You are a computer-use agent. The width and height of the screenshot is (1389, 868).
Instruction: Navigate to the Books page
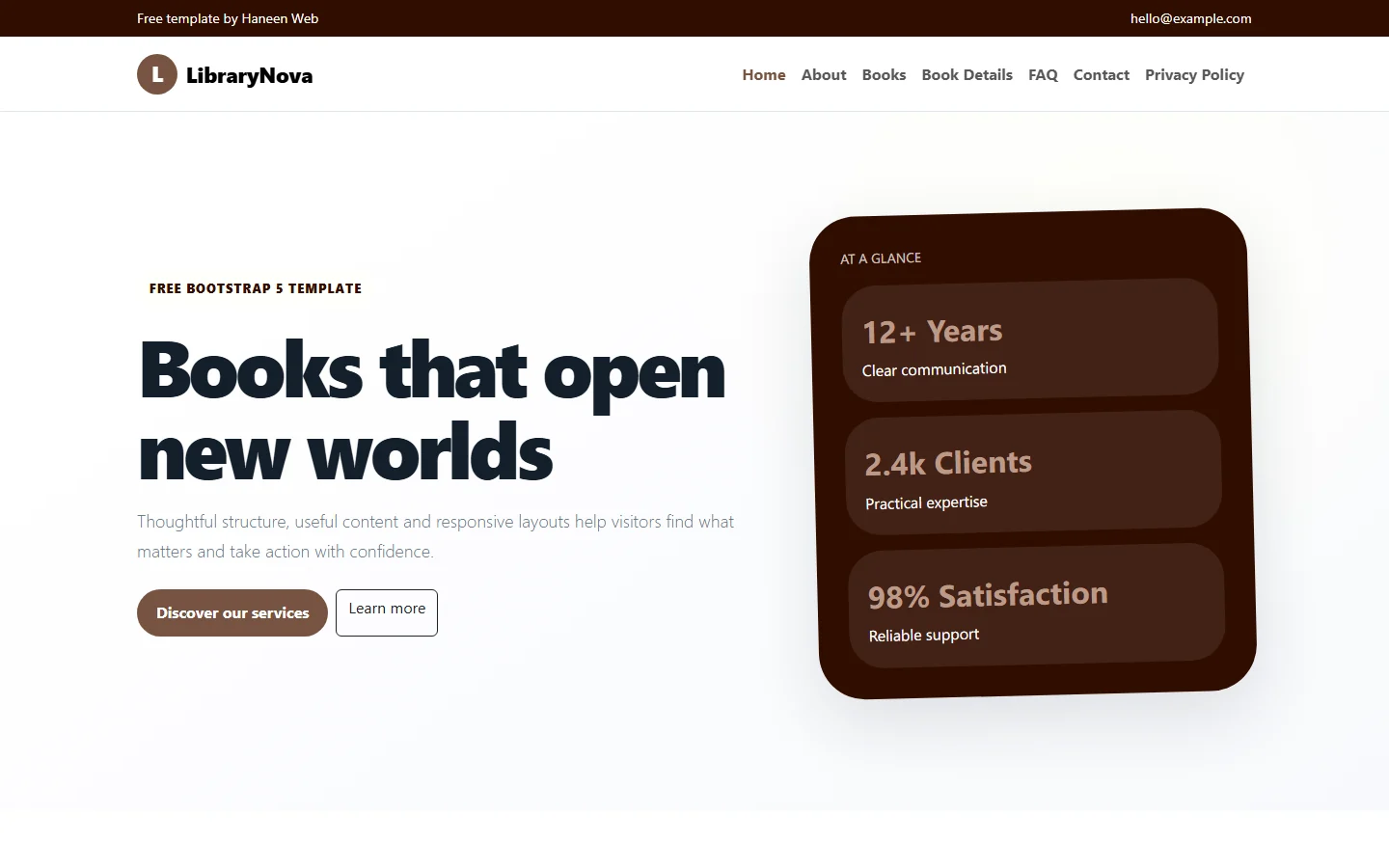(x=884, y=74)
